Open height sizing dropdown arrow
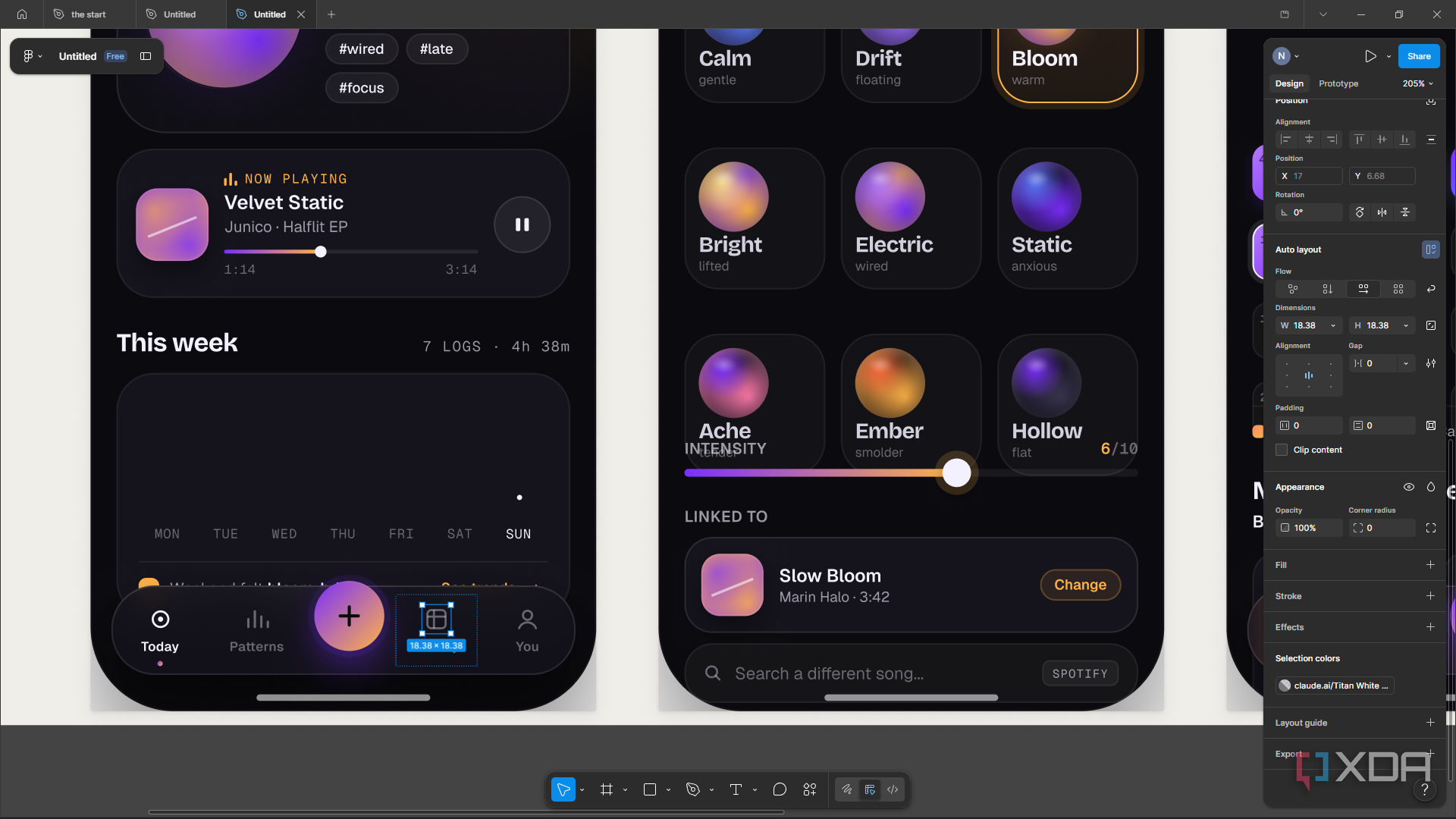Image resolution: width=1456 pixels, height=819 pixels. point(1406,325)
